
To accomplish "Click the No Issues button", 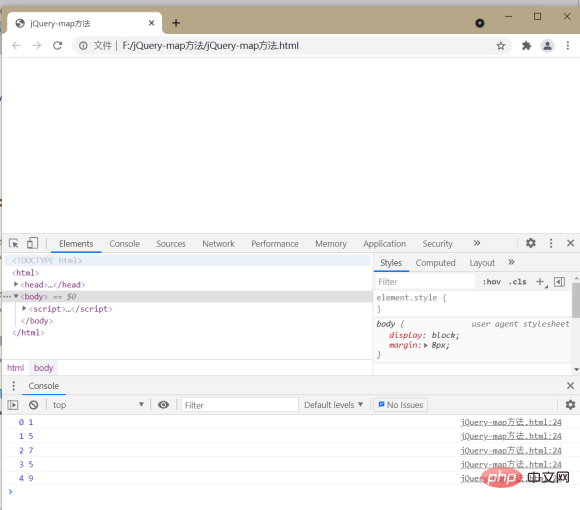I will (401, 405).
